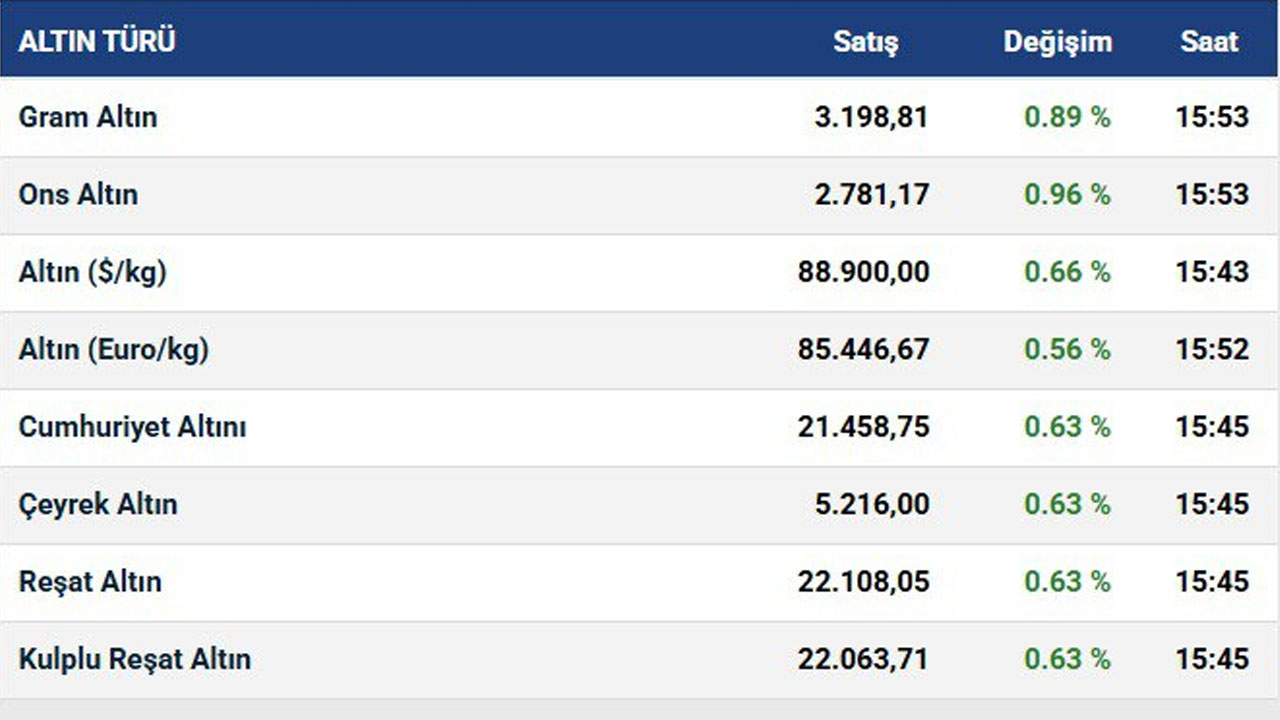Click the 88.900,00 price value

click(863, 272)
